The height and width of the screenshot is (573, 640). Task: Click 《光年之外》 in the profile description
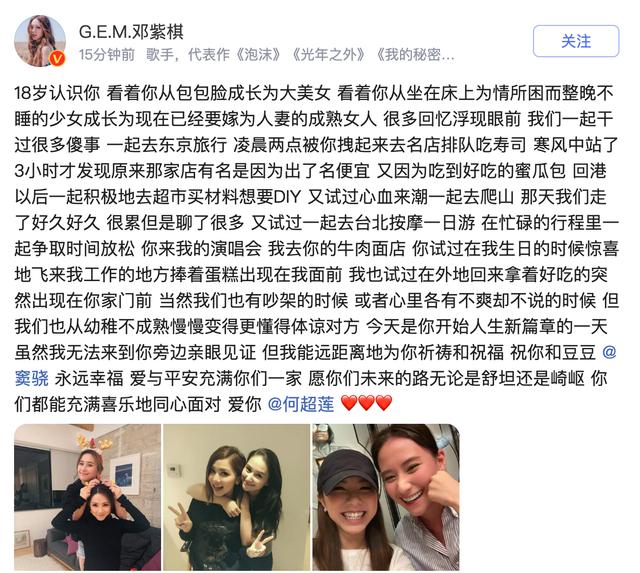[329, 55]
